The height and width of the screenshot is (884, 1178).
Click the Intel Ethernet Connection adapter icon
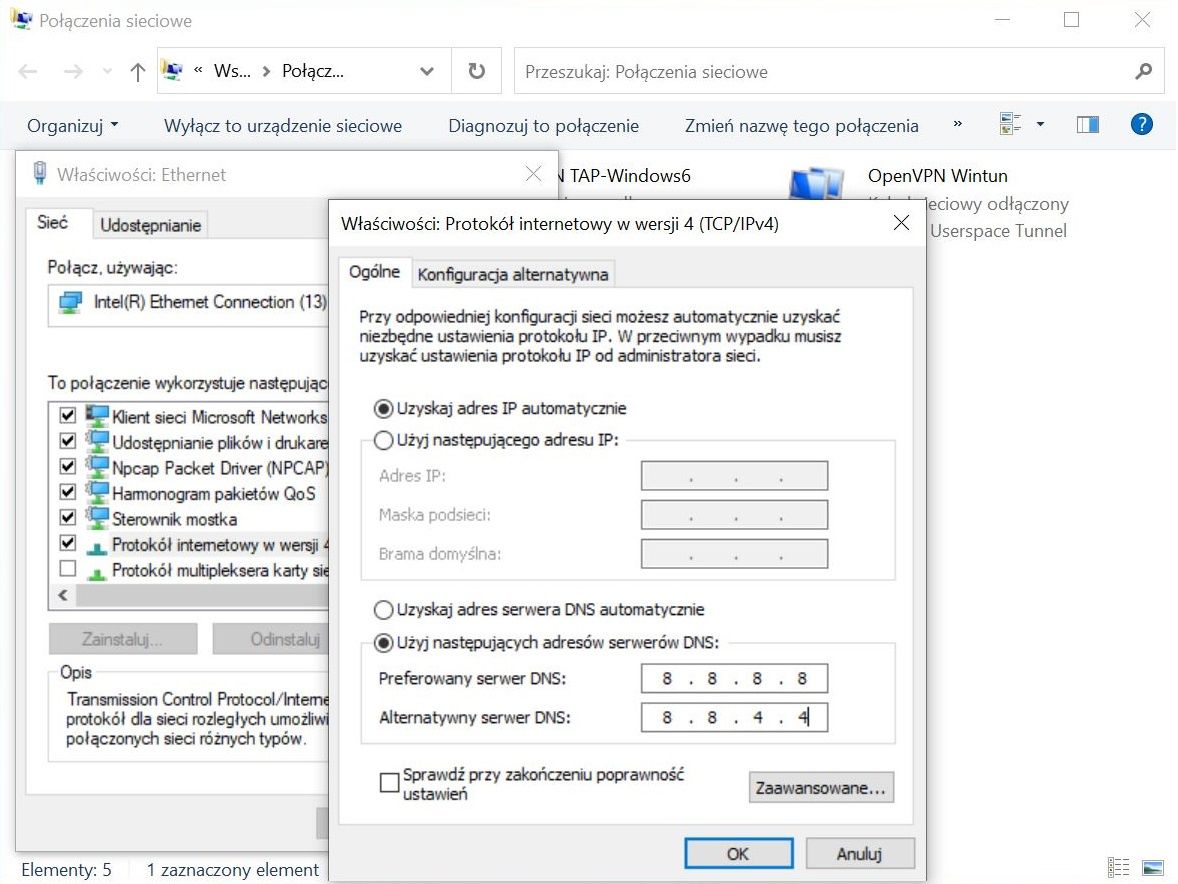(x=71, y=303)
